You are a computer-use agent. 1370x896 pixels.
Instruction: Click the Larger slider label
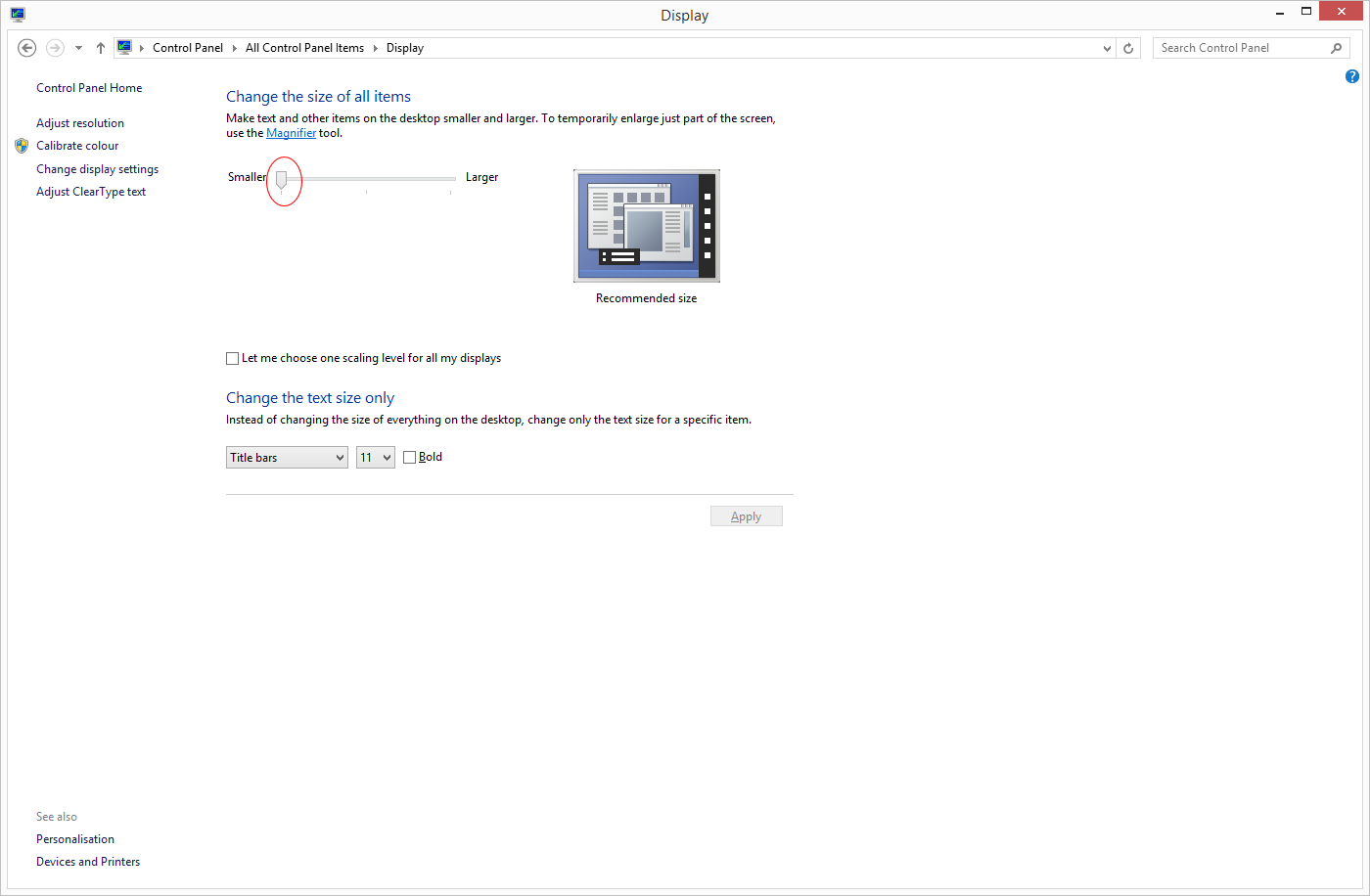481,177
